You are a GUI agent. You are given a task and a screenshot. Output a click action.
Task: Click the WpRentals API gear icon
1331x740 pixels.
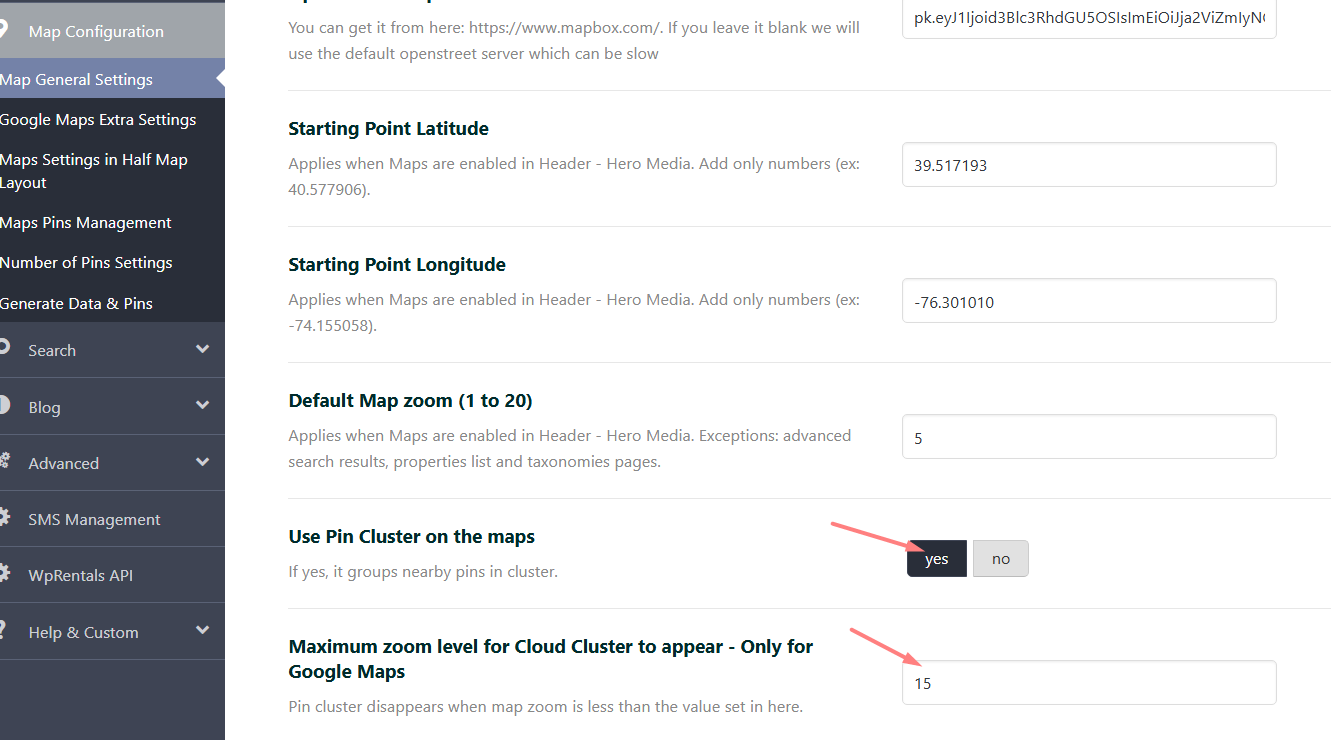coord(4,574)
